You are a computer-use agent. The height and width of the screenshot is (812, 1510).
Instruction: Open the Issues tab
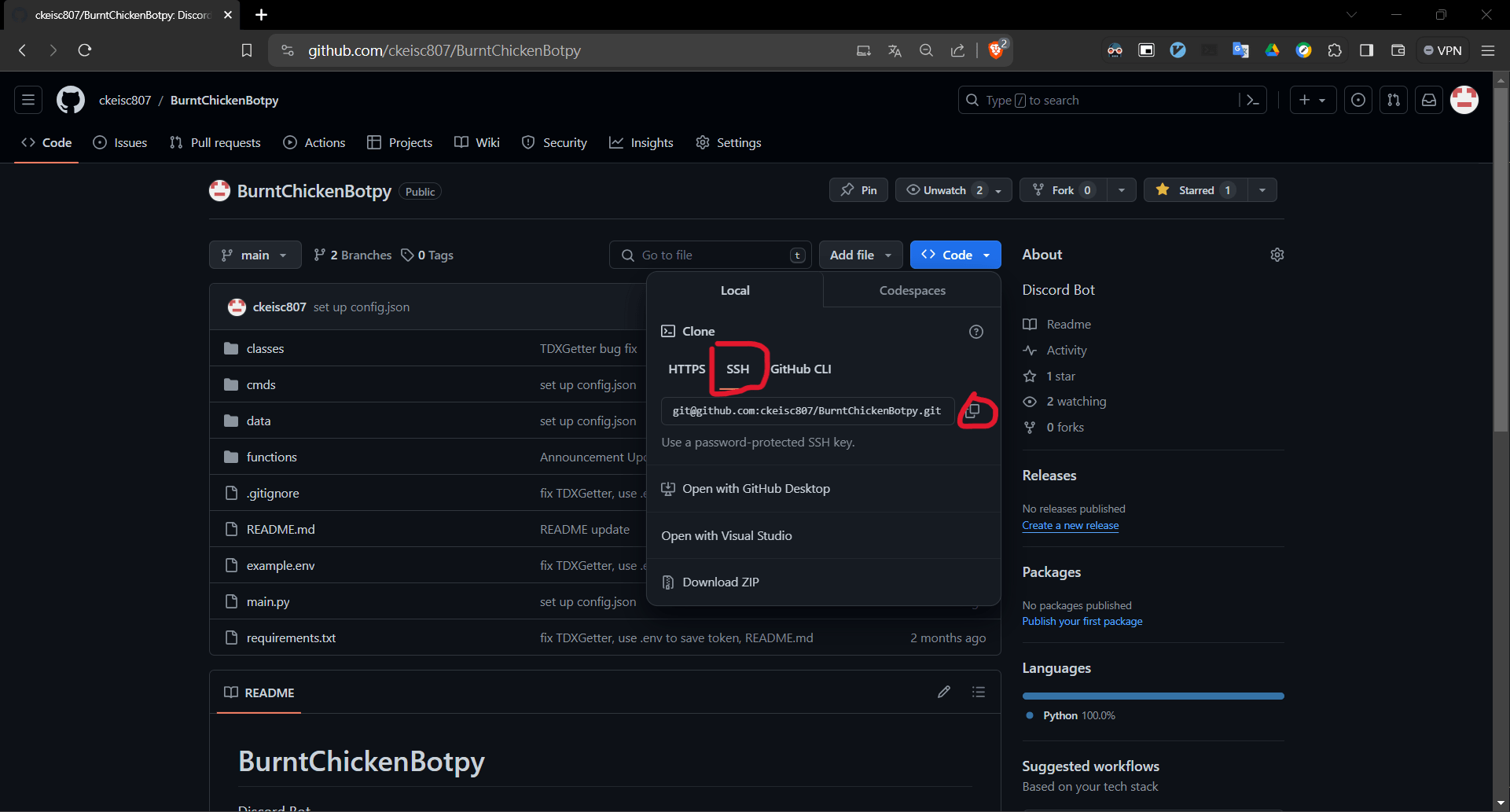[120, 142]
